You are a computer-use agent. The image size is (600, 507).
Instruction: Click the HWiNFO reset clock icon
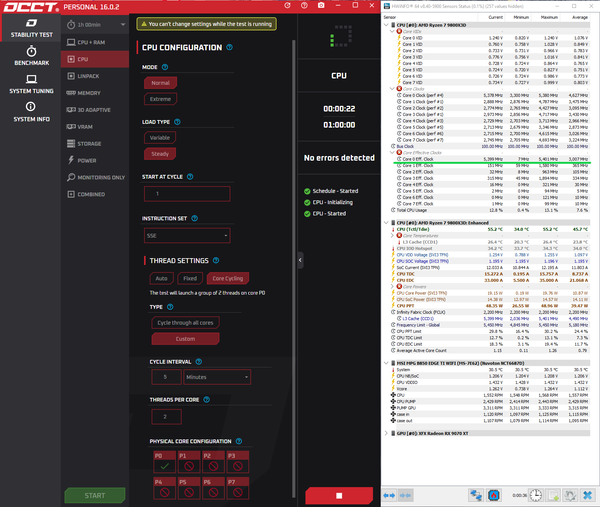[x=535, y=495]
